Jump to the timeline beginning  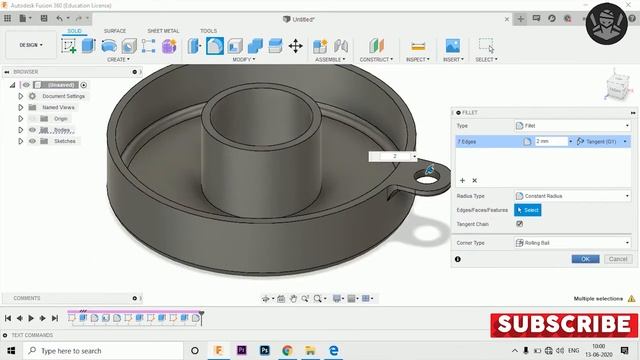(x=8, y=318)
